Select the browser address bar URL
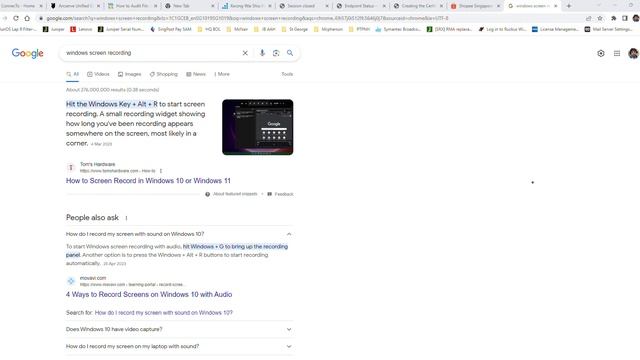The width and height of the screenshot is (640, 360). [x=247, y=18]
